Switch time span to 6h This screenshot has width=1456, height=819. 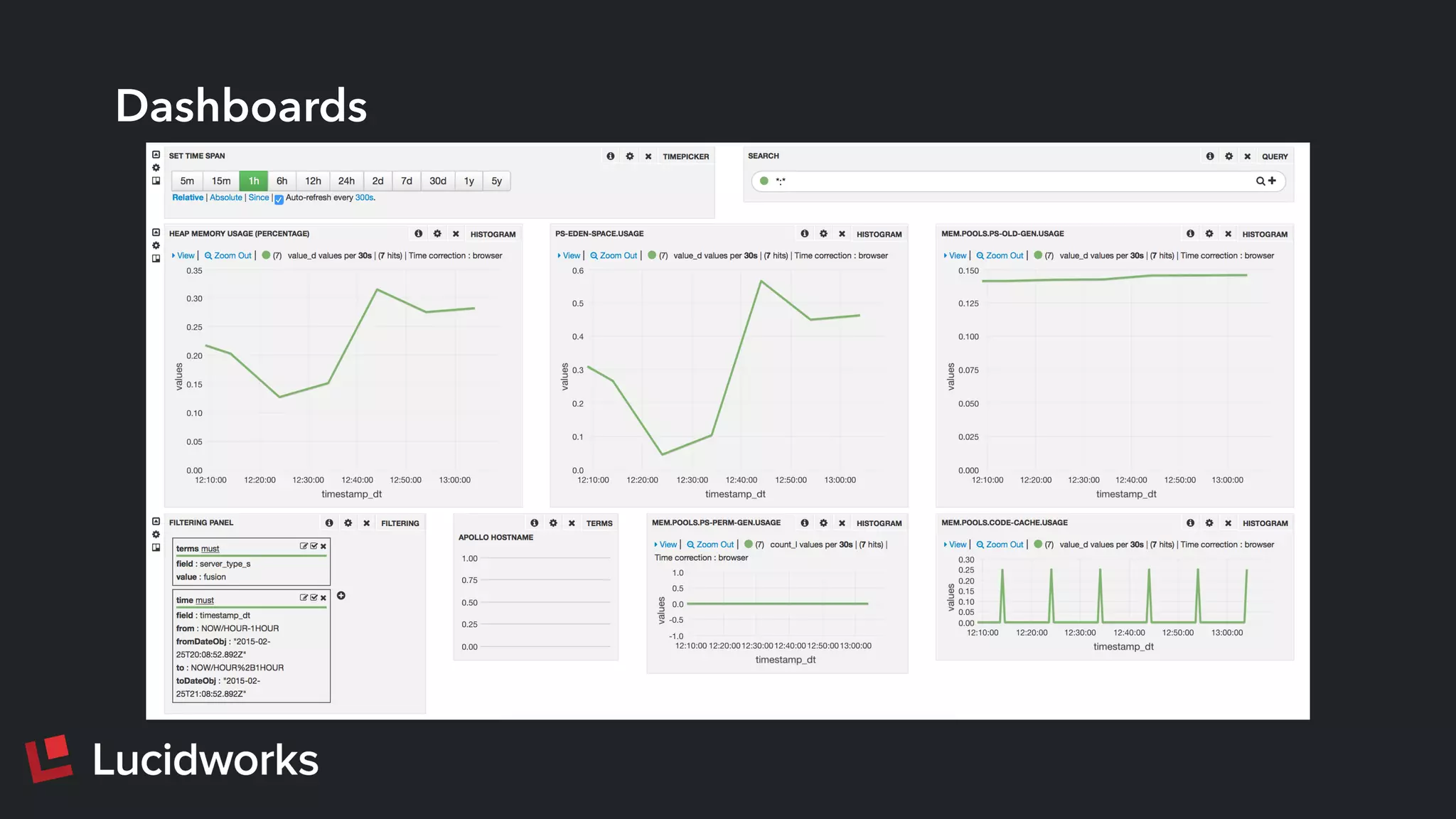[x=282, y=181]
